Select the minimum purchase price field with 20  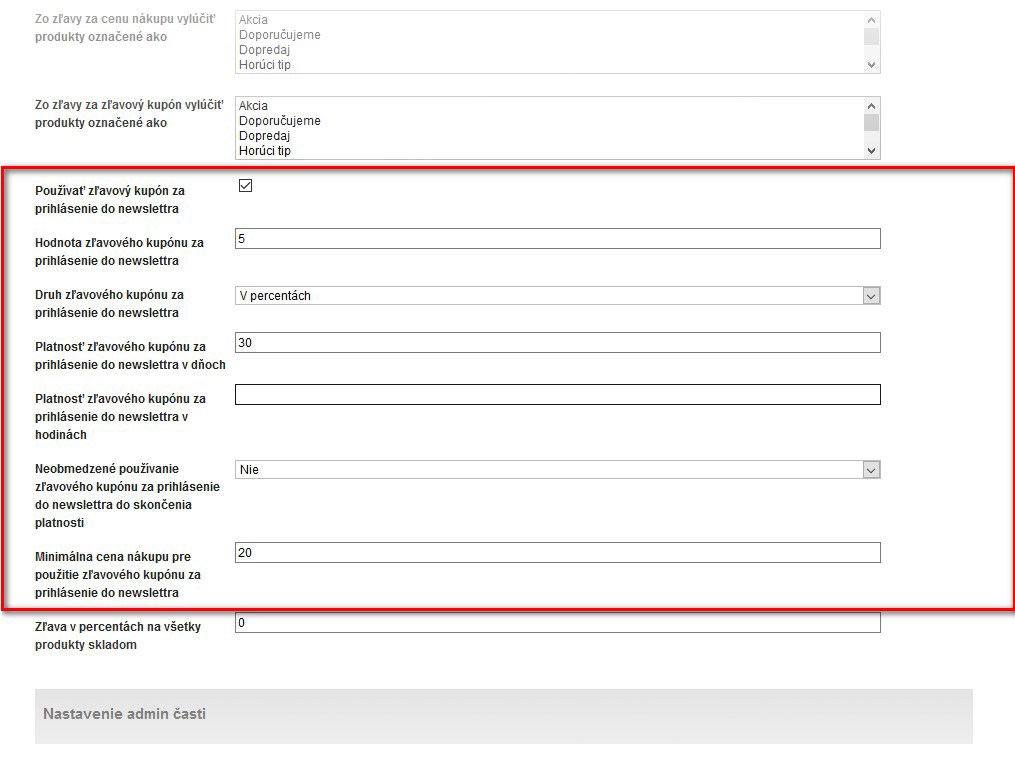[557, 553]
